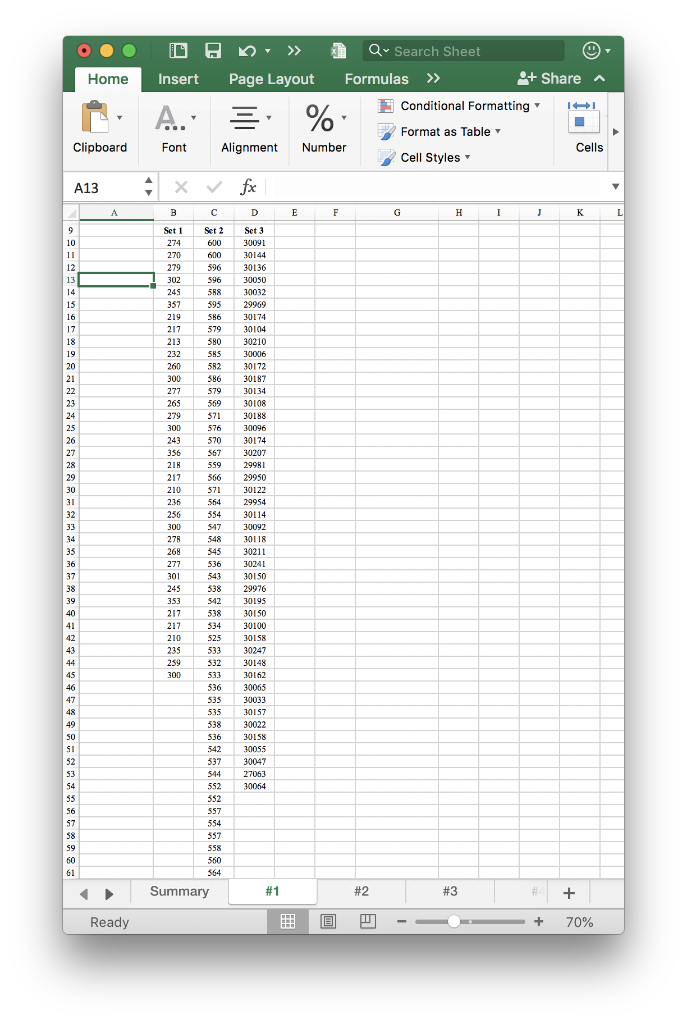Click the Name Box stepper arrows
Viewport: 687px width, 1024px height.
(x=149, y=187)
